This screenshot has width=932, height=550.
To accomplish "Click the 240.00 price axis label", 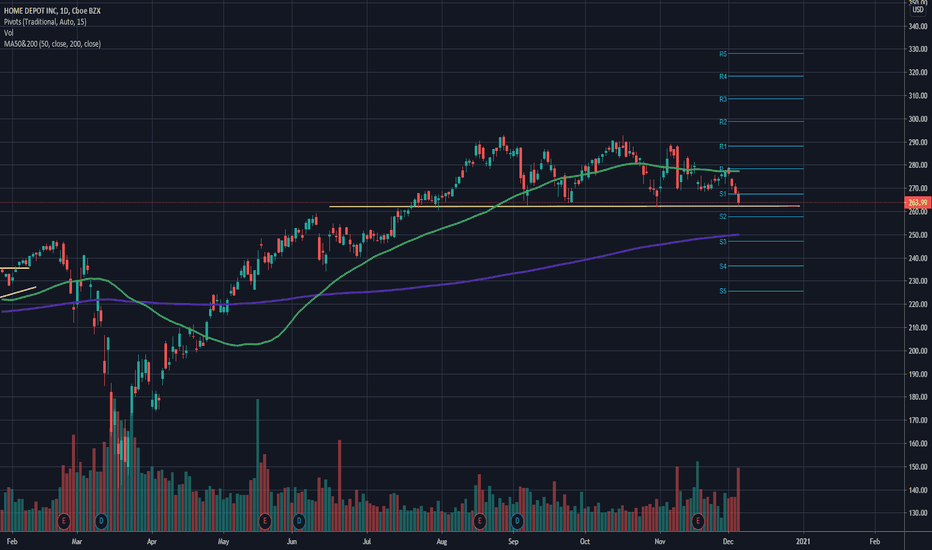I will 918,258.
